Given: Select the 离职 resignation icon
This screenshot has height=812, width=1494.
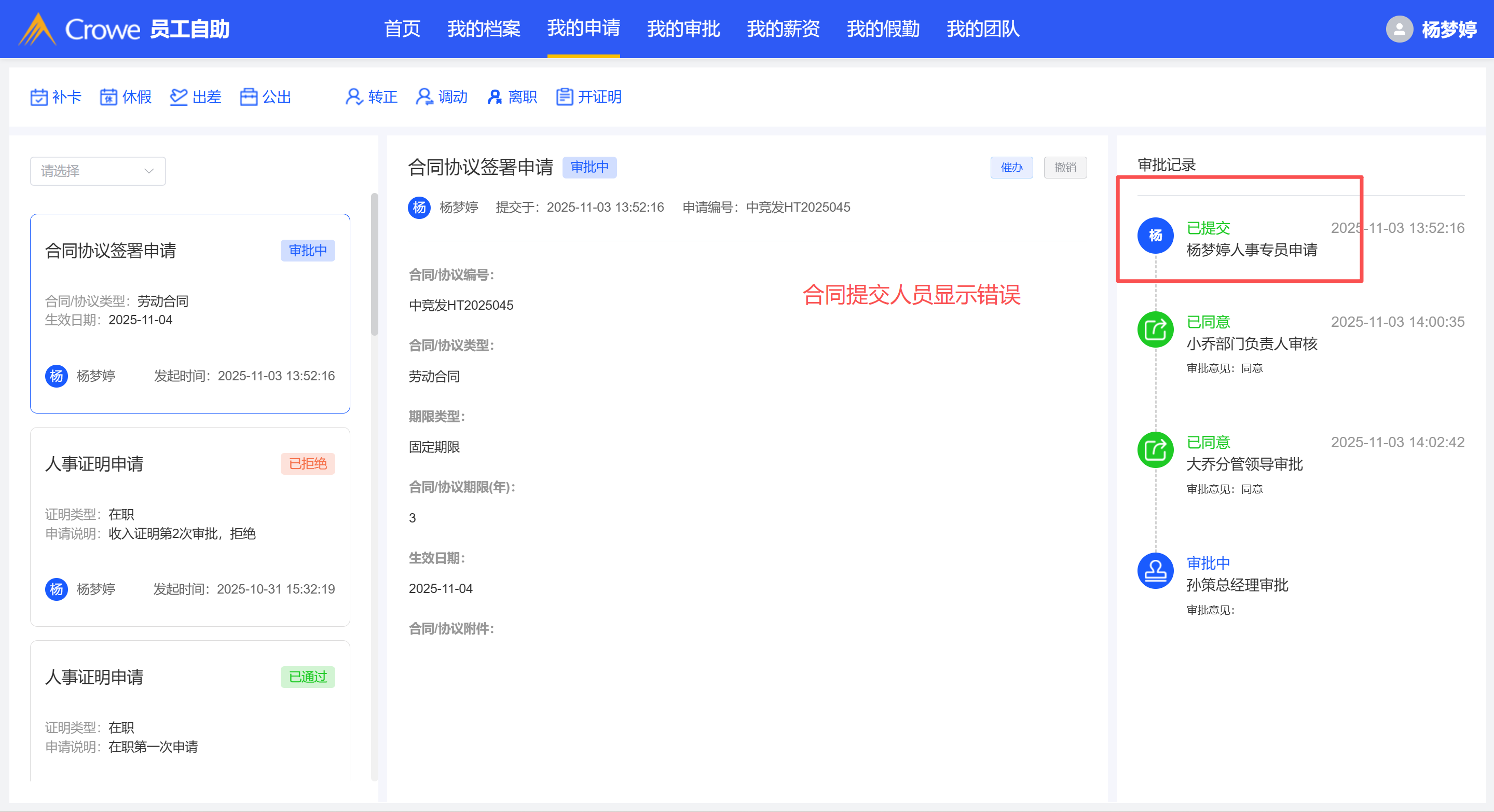Looking at the screenshot, I should [x=494, y=97].
